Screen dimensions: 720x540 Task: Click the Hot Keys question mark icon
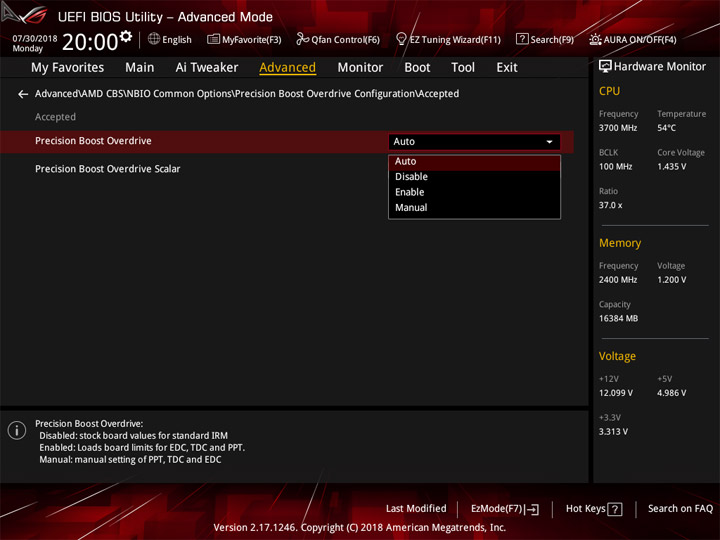614,509
